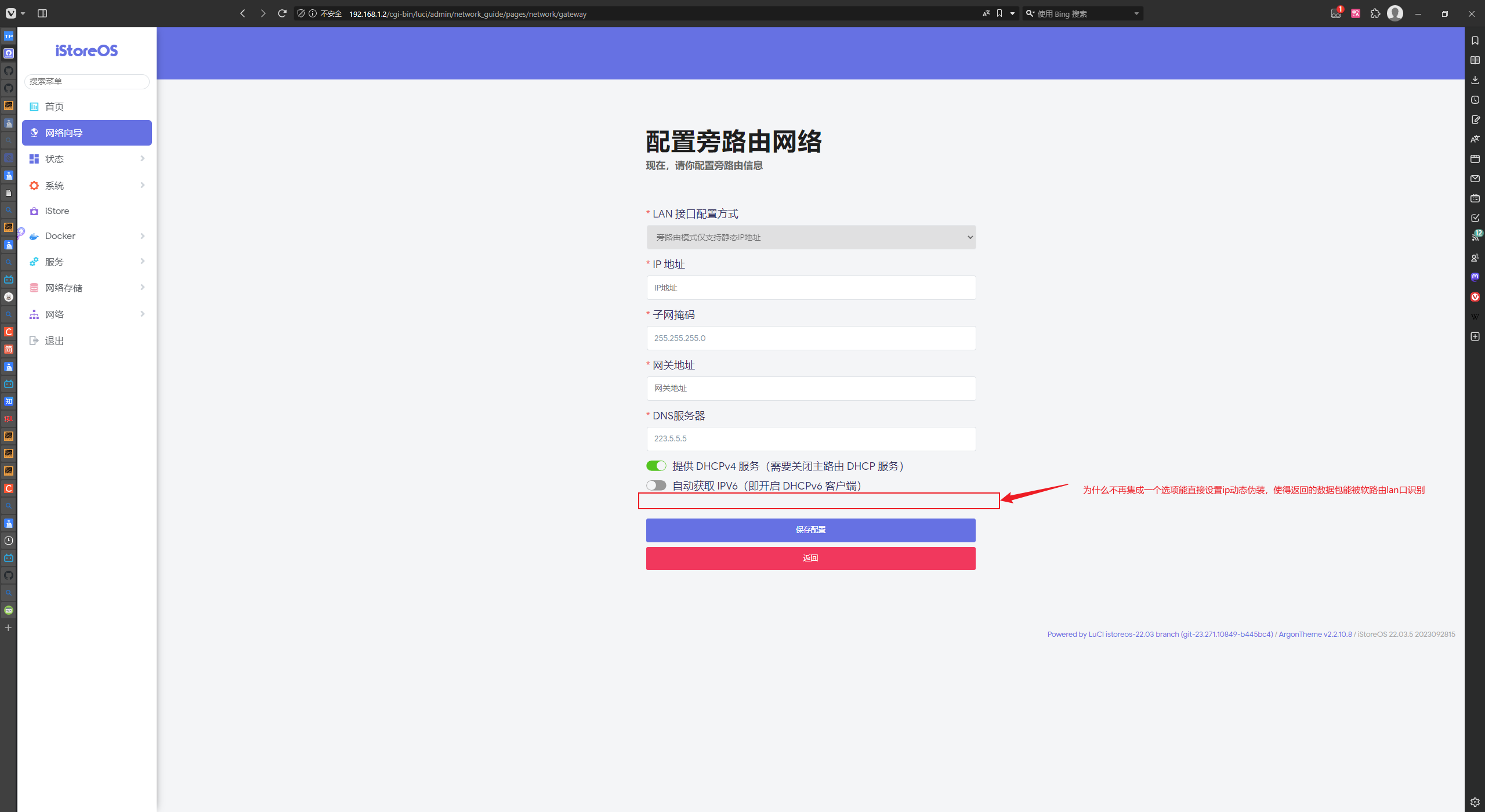The height and width of the screenshot is (812, 1485).
Task: Enable auto-obtain IPV6 toggle
Action: 656,485
